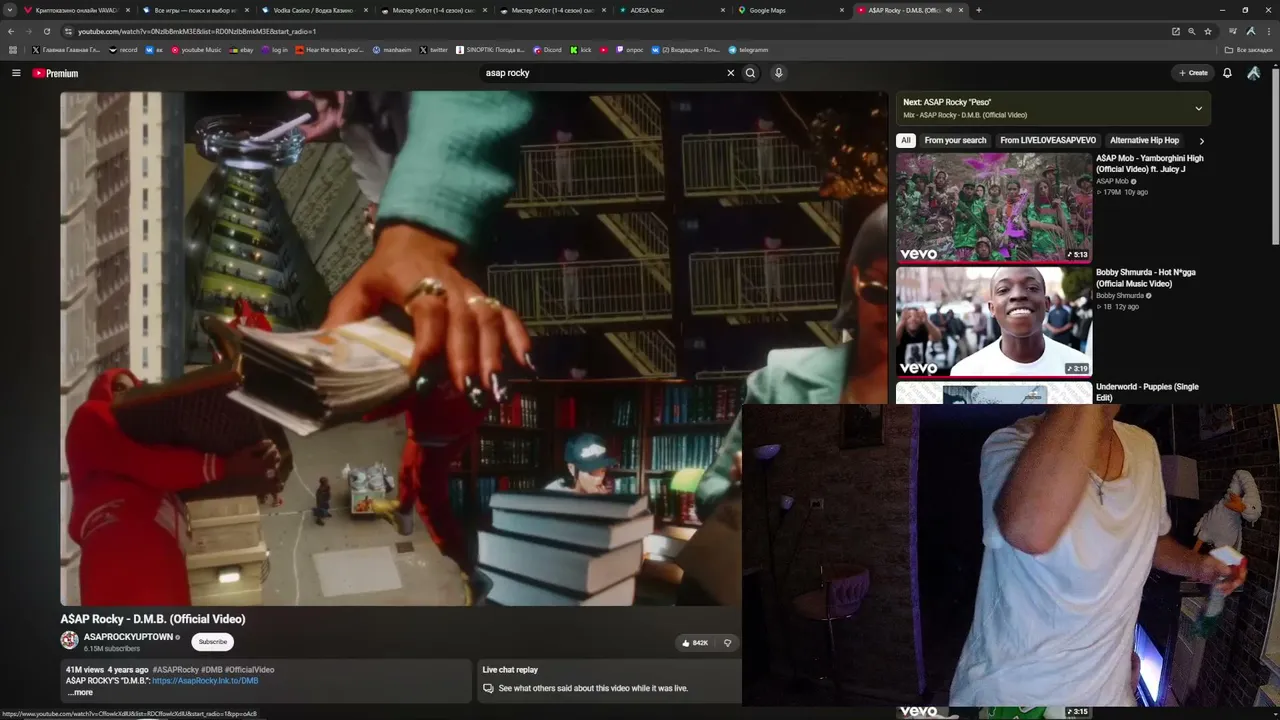Dislike the D.M.B. video
The width and height of the screenshot is (1280, 720).
[x=727, y=643]
